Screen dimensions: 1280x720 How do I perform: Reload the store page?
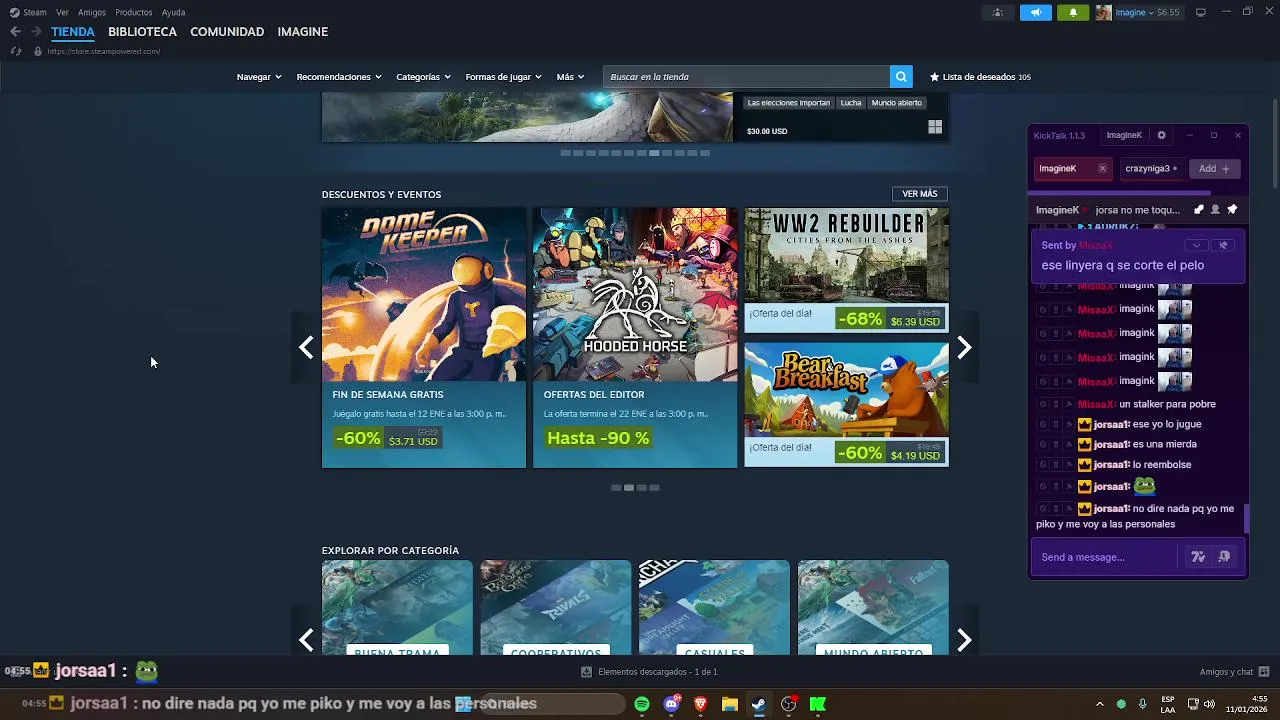tap(15, 51)
